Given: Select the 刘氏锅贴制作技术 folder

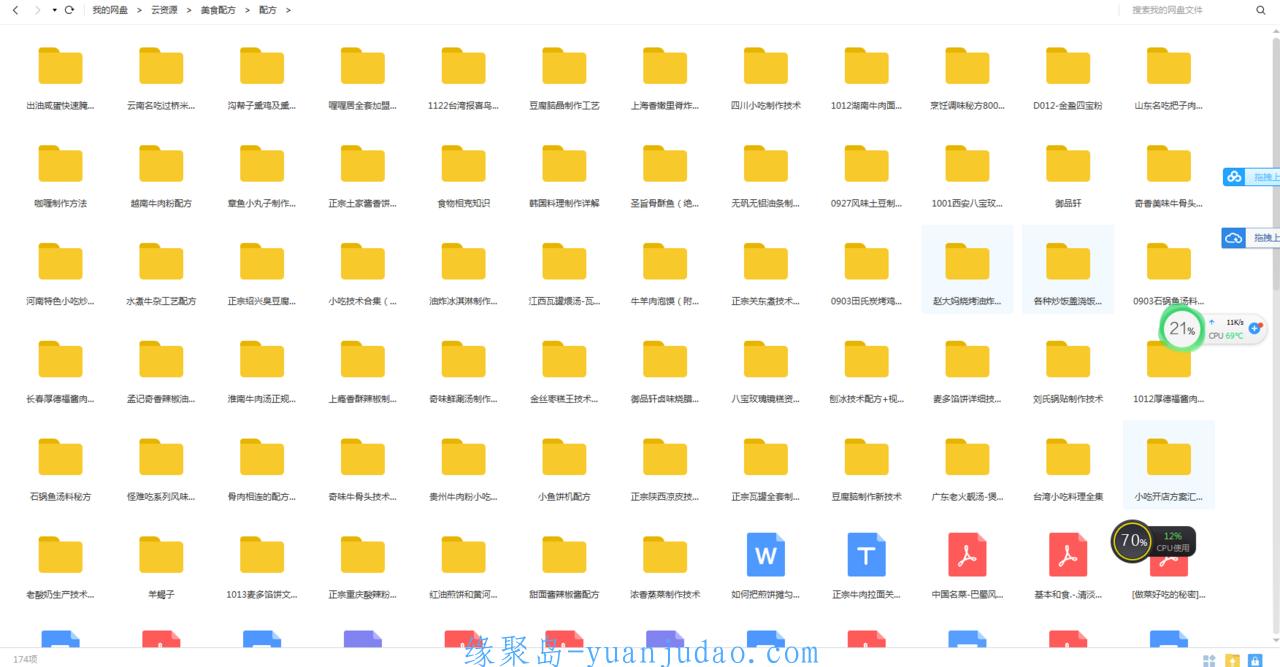Looking at the screenshot, I should pos(1068,371).
